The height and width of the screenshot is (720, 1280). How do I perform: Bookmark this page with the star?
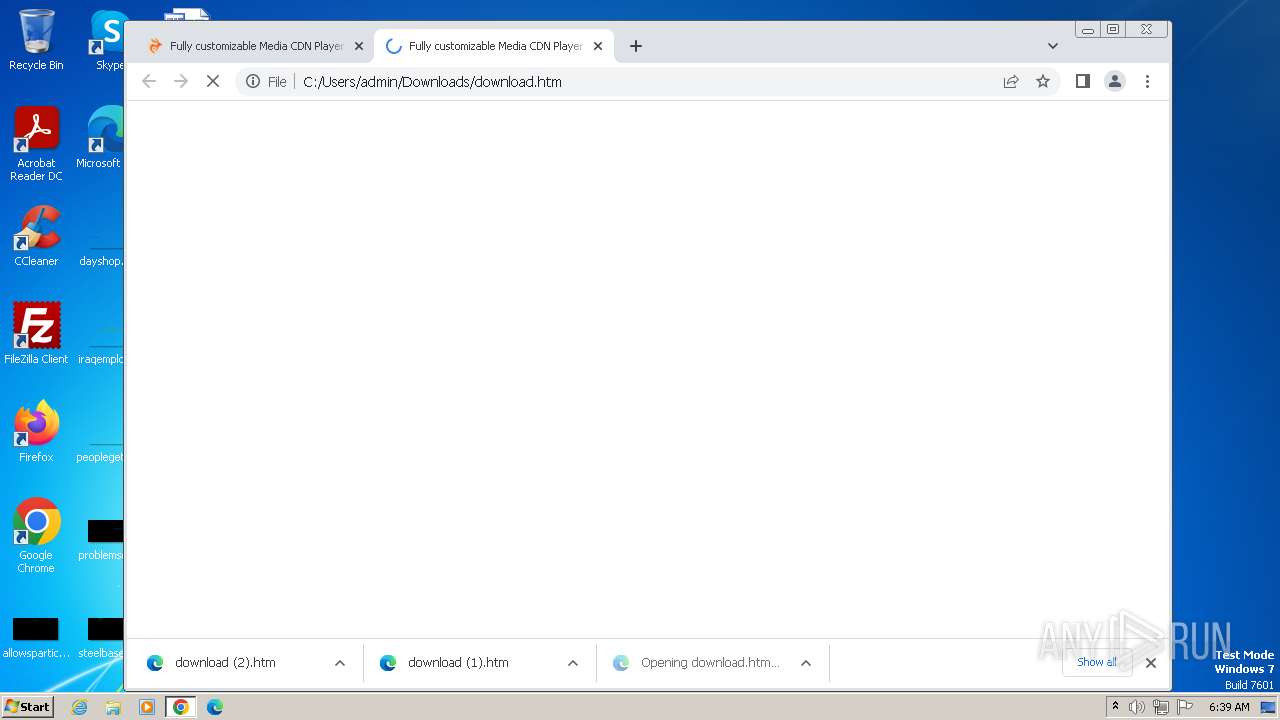click(1043, 82)
